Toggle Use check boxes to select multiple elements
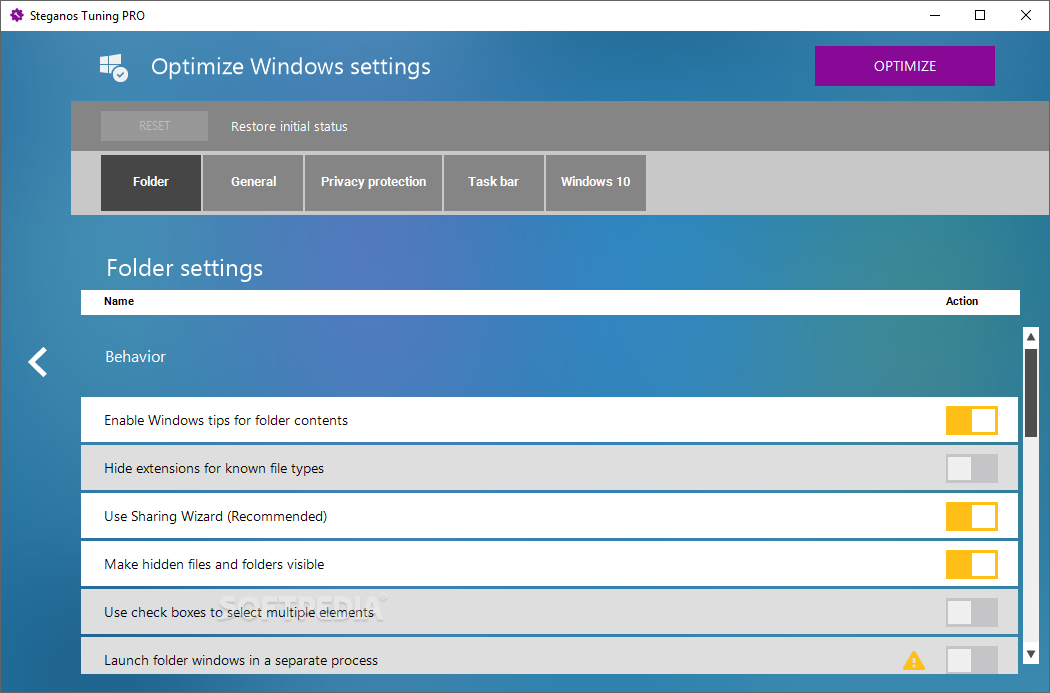The width and height of the screenshot is (1050, 693). [972, 613]
